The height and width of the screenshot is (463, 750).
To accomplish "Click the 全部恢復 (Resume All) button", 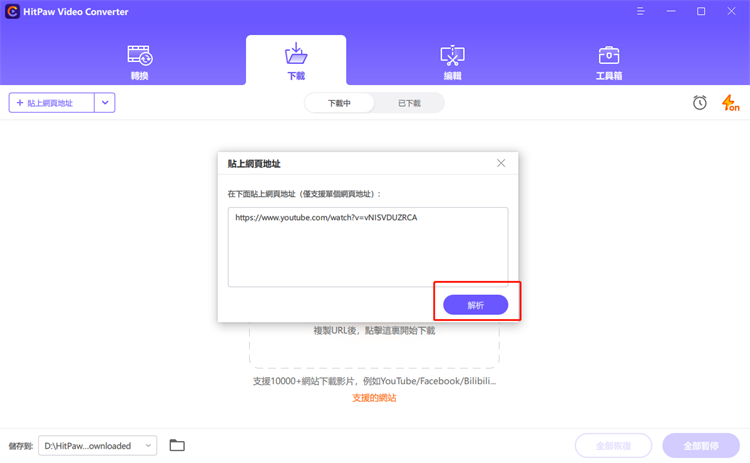I will (613, 446).
